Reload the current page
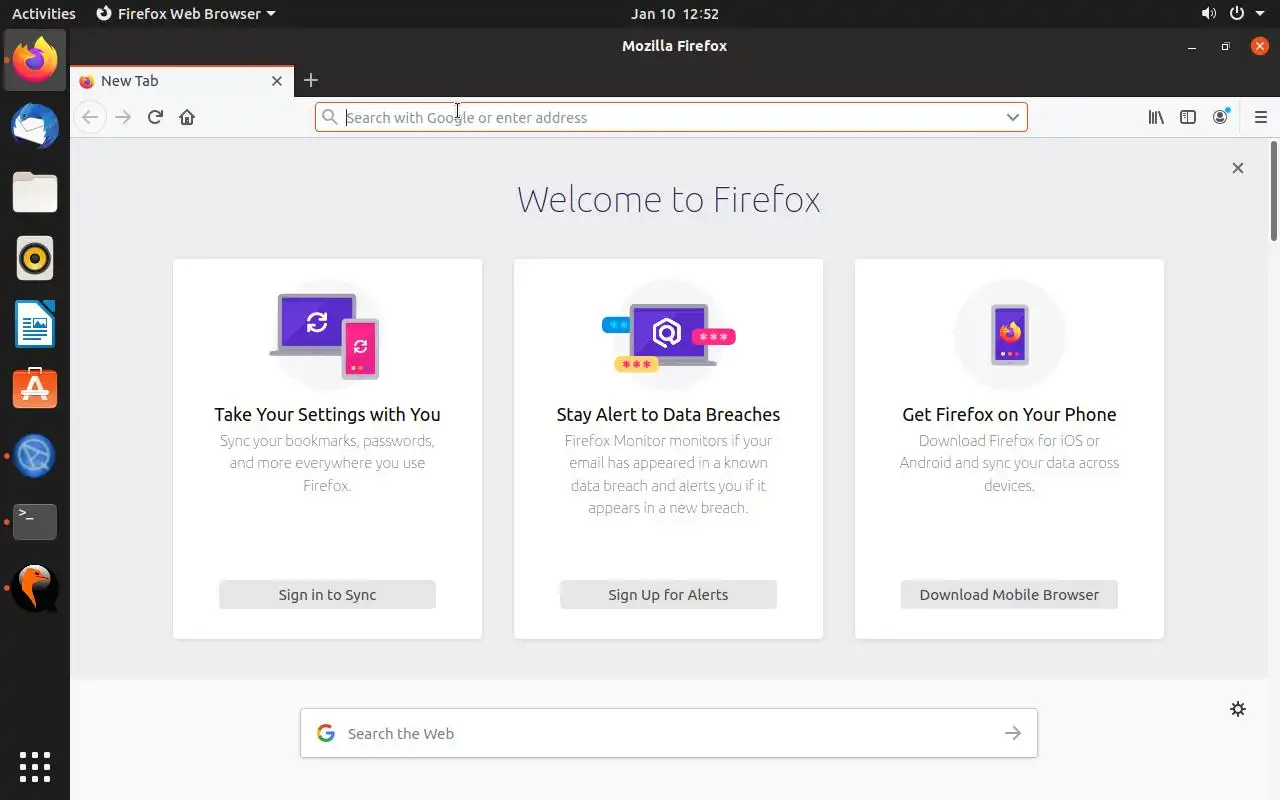This screenshot has width=1280, height=800. pyautogui.click(x=155, y=117)
